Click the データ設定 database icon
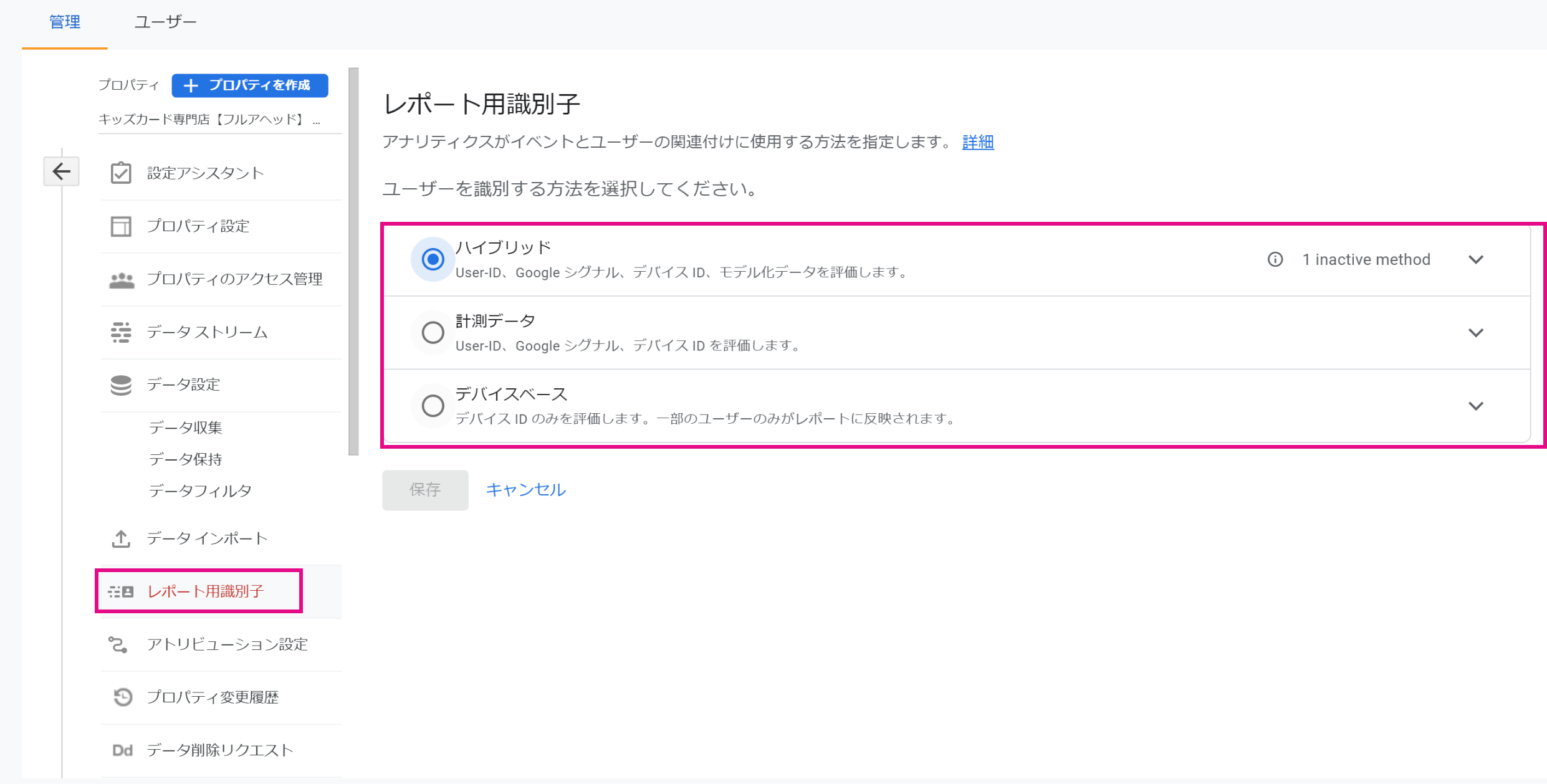The image size is (1547, 784). click(x=121, y=385)
